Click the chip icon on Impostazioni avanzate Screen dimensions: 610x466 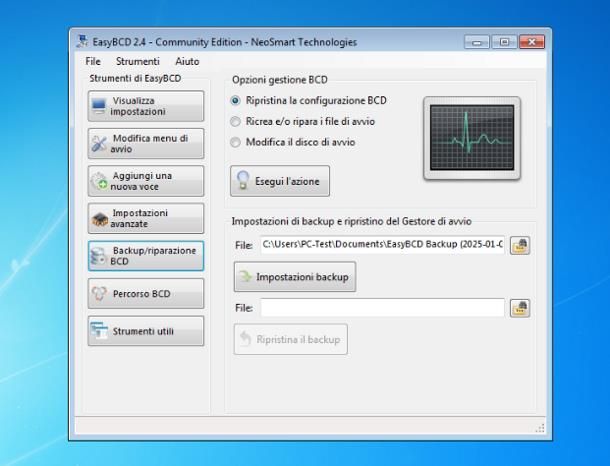100,219
